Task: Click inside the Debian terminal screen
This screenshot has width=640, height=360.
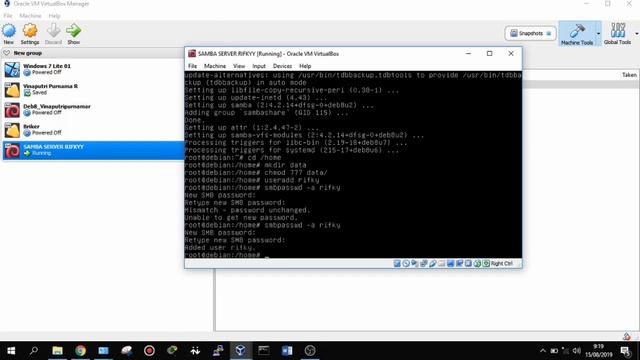Action: 353,164
